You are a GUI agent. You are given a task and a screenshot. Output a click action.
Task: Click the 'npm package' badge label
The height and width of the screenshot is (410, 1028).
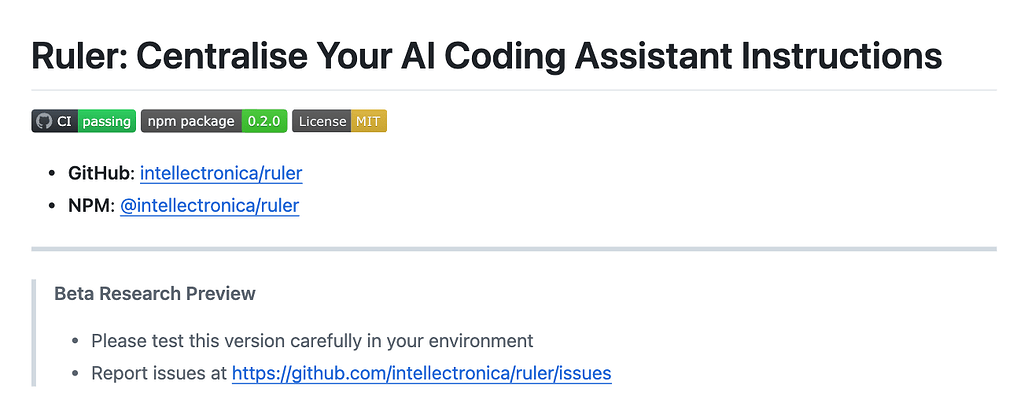191,121
